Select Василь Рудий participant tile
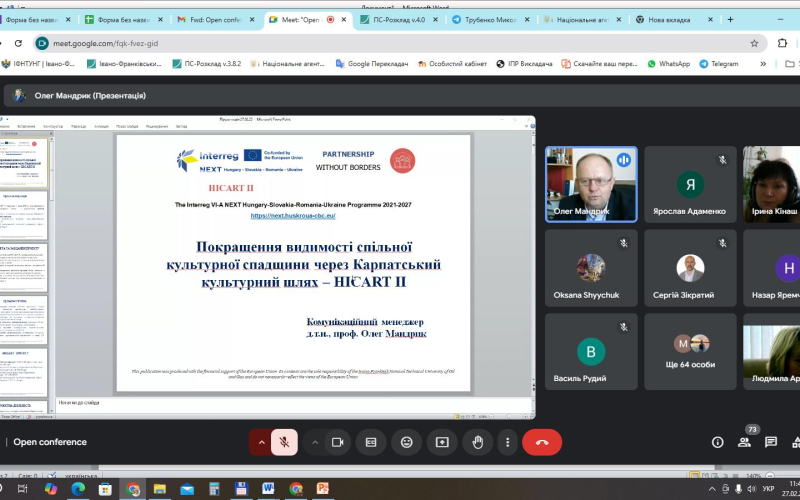This screenshot has width=800, height=500. tap(591, 352)
